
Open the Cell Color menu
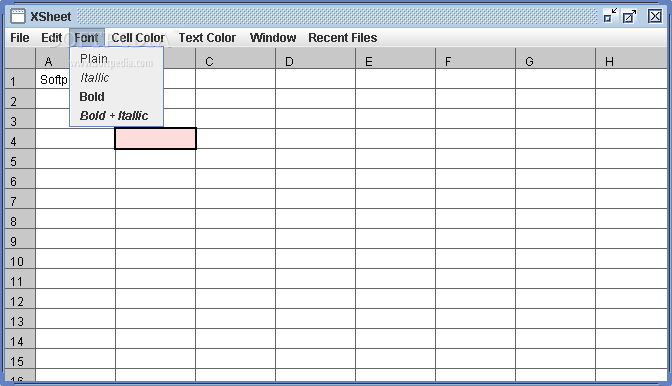(138, 38)
